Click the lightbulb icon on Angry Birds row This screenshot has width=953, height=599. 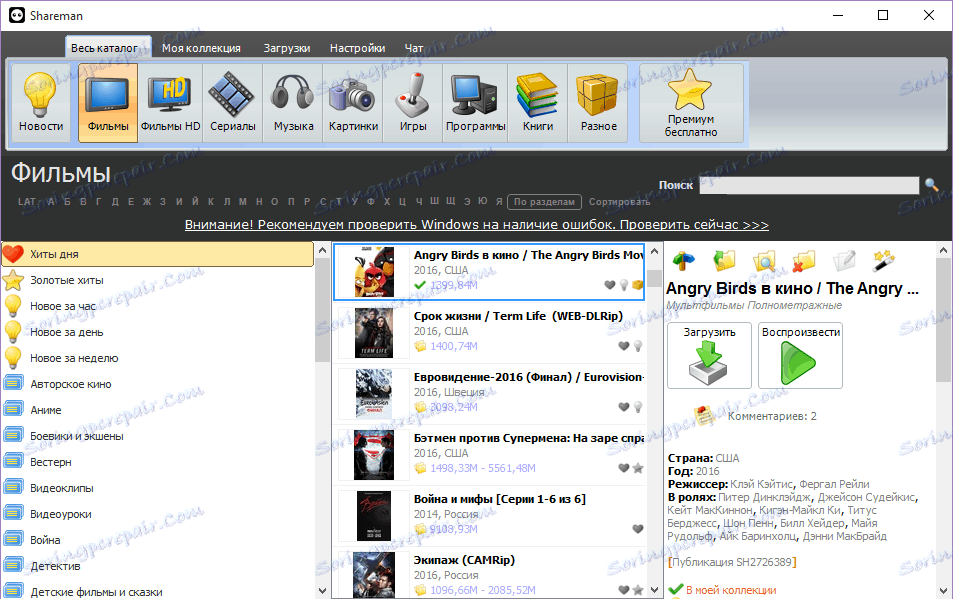pos(624,285)
